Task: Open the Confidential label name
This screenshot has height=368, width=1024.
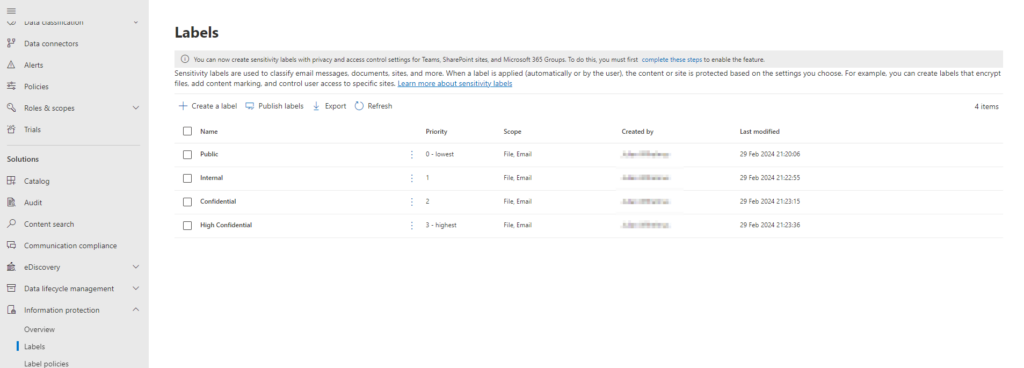Action: tap(218, 202)
